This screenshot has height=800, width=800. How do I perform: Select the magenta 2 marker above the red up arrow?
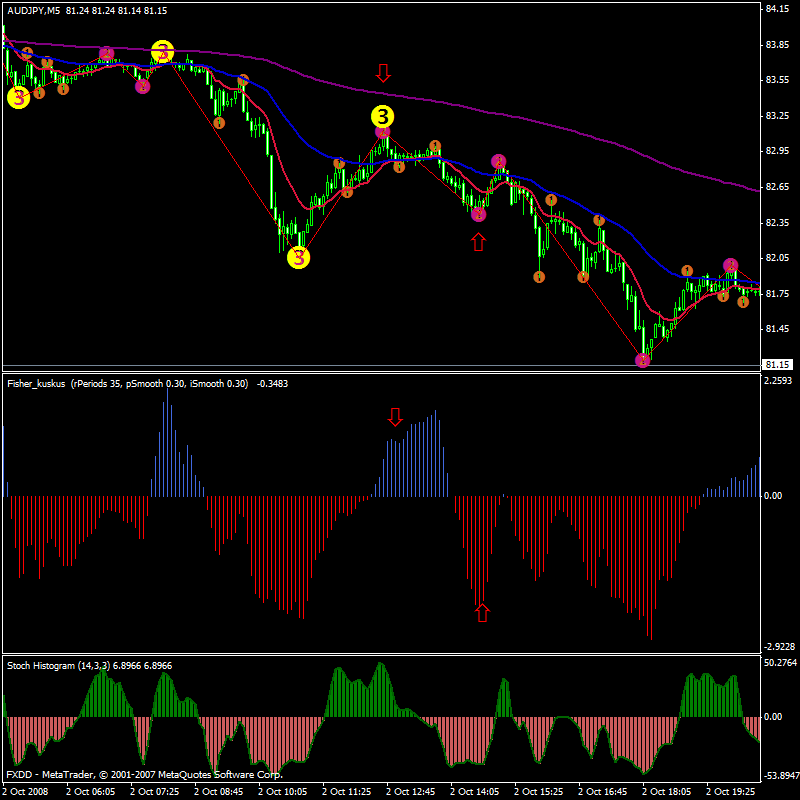[x=478, y=214]
